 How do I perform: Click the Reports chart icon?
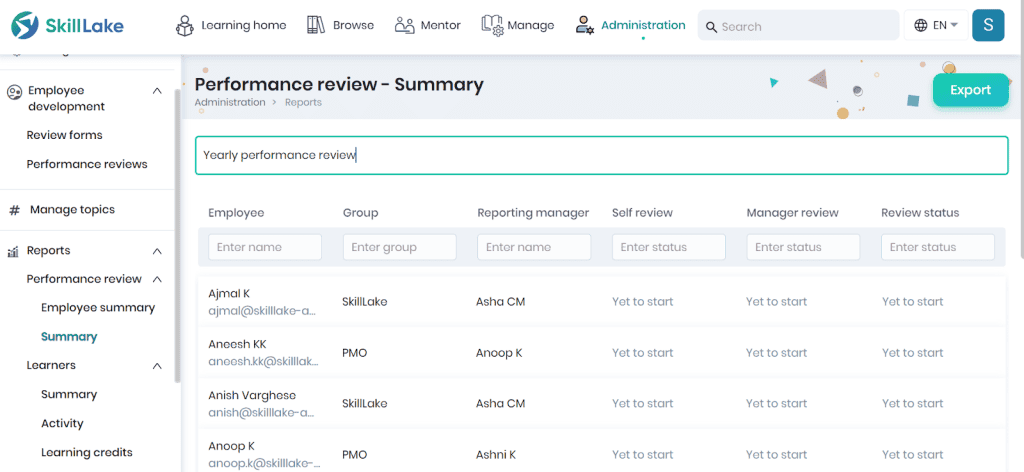coord(12,251)
